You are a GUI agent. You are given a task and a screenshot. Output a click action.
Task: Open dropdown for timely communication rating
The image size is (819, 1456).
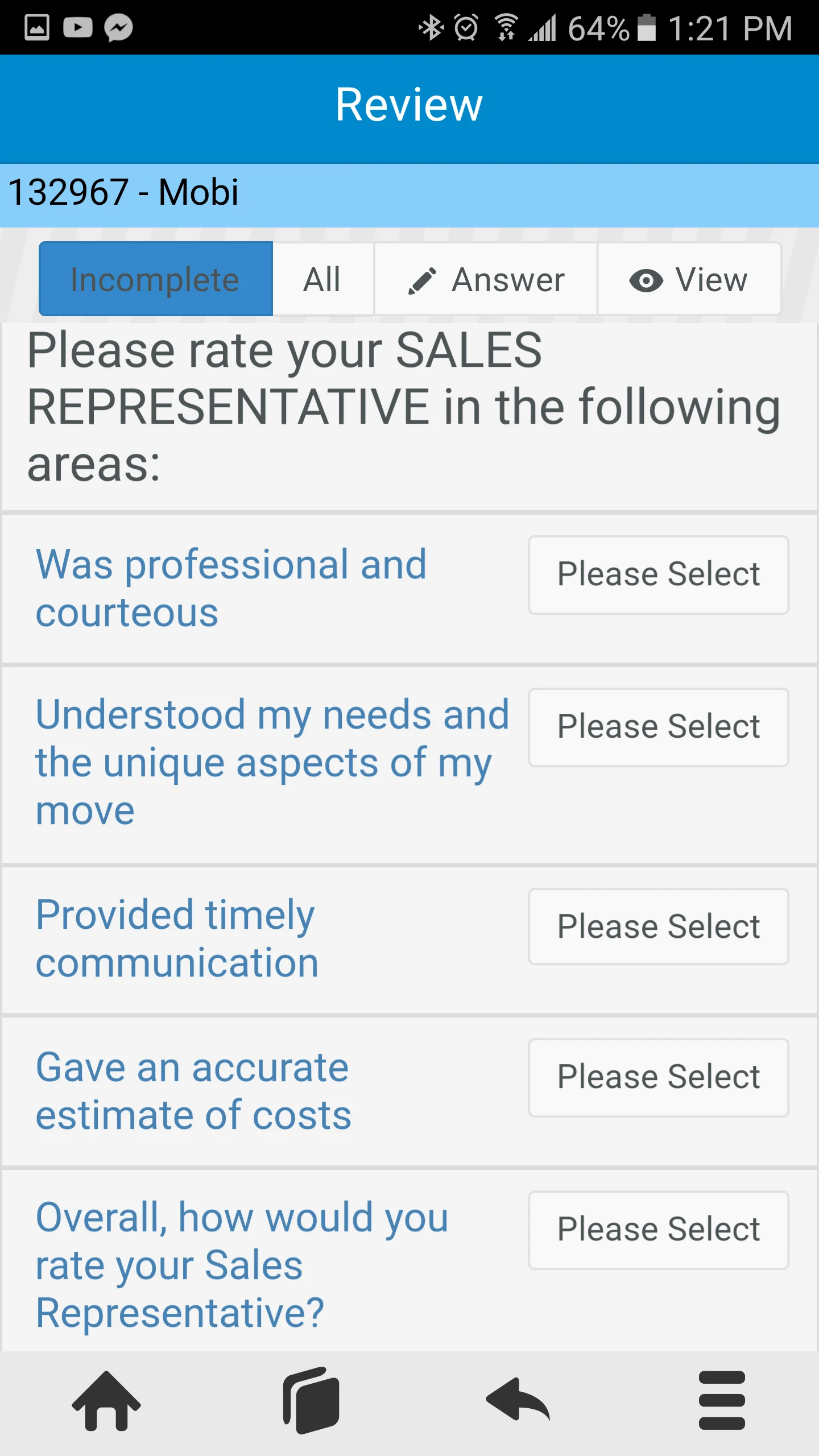pos(659,927)
